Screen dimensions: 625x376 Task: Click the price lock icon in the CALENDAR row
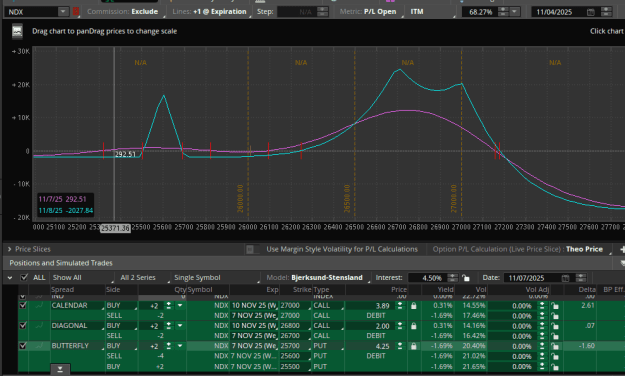414,306
